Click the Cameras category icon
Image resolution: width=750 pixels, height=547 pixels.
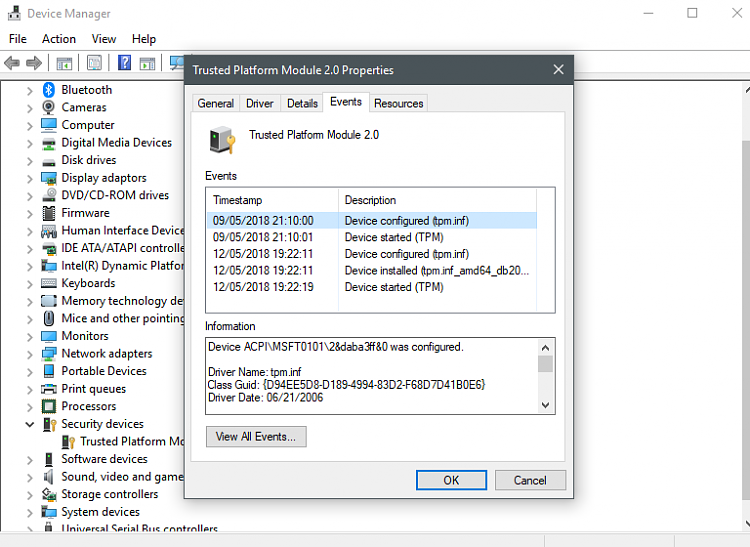click(48, 107)
